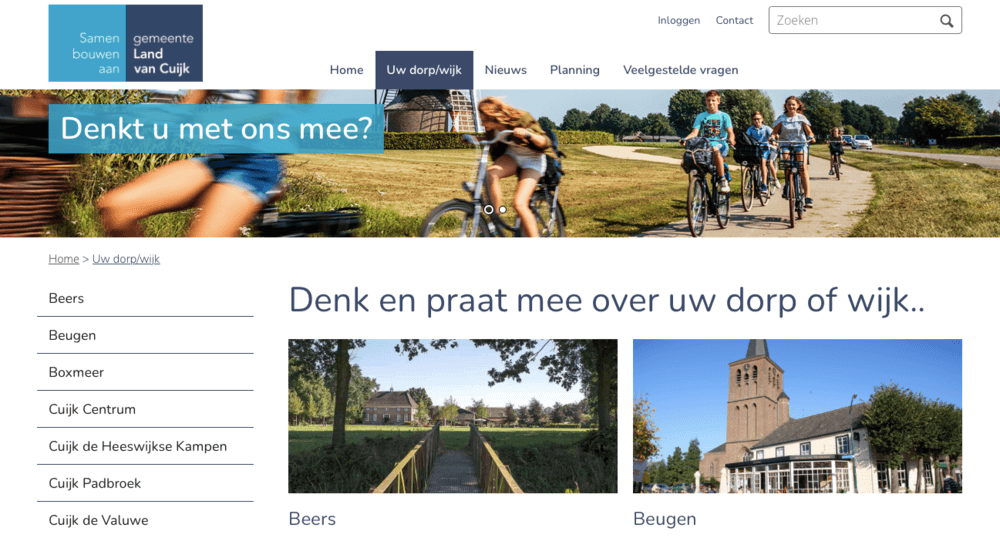
Task: Select Beers in the sidebar list
Action: (x=145, y=298)
